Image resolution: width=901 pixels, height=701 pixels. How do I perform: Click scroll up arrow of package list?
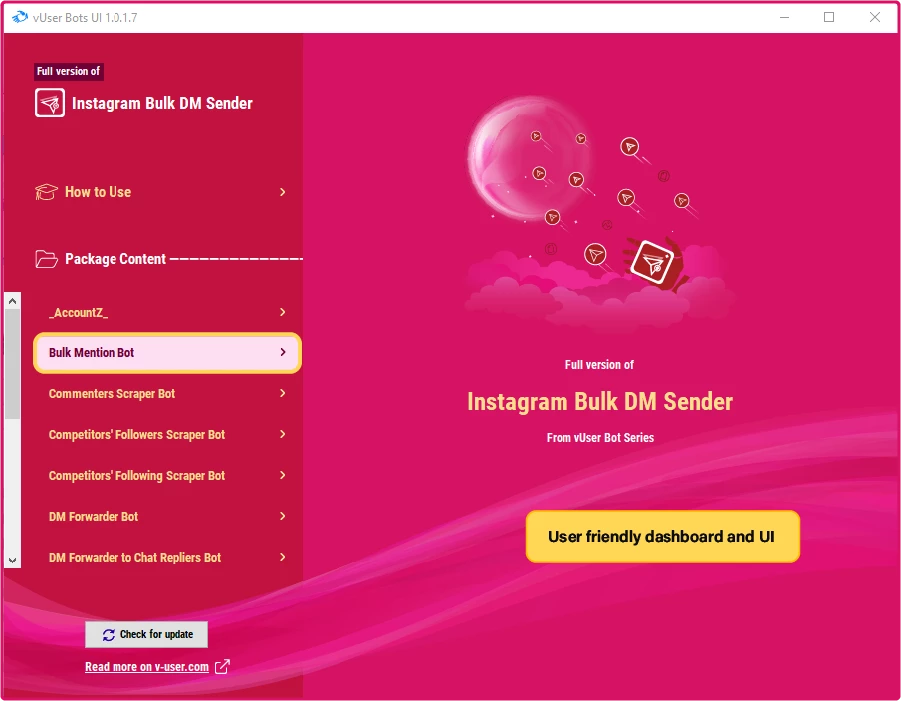[12, 301]
